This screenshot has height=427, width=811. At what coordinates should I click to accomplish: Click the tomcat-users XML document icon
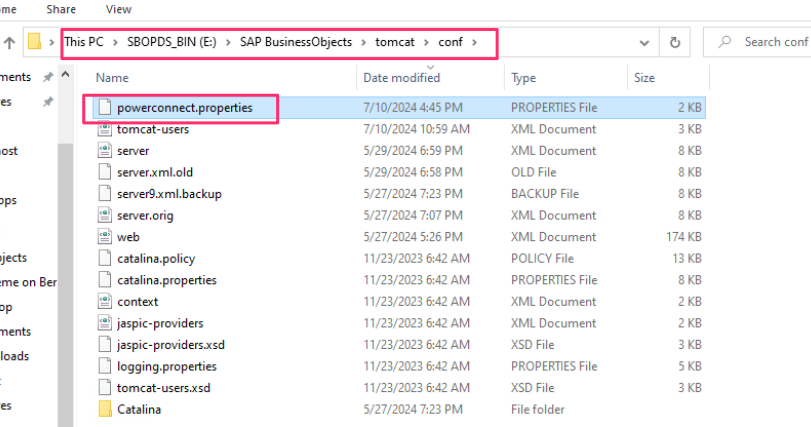104,129
